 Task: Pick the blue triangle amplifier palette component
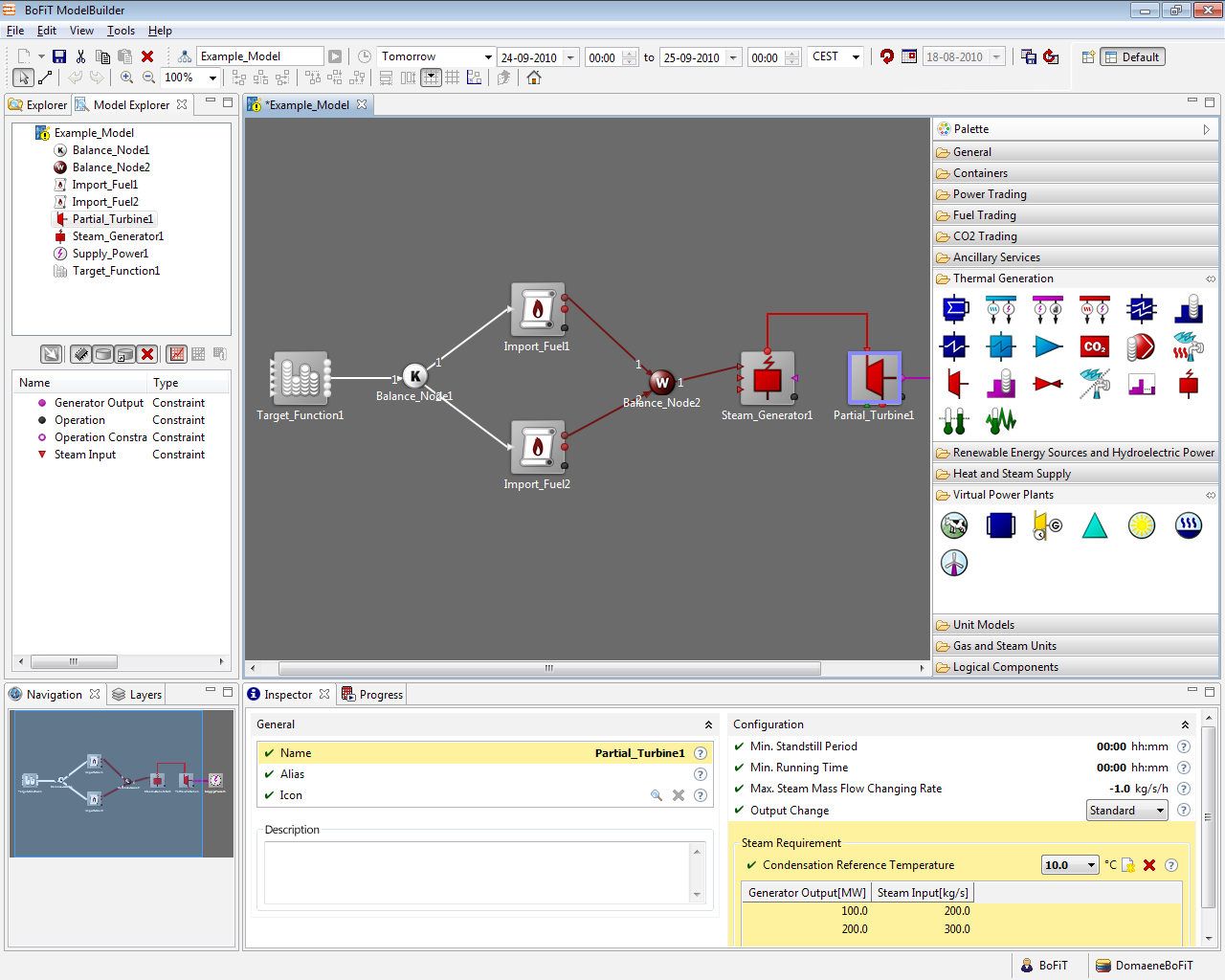tap(1048, 346)
